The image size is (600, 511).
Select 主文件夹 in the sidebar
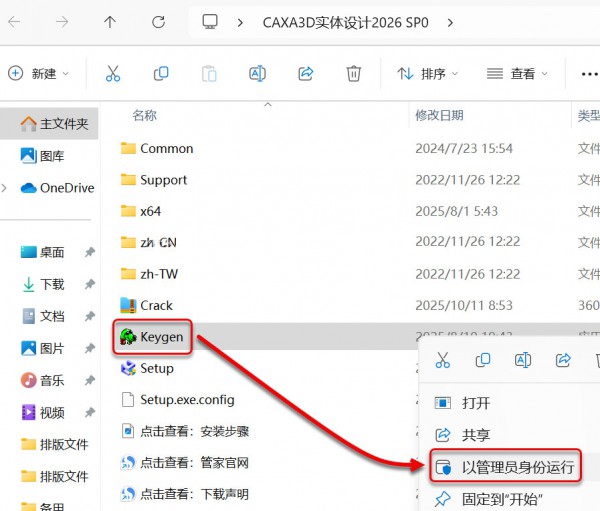pos(49,124)
